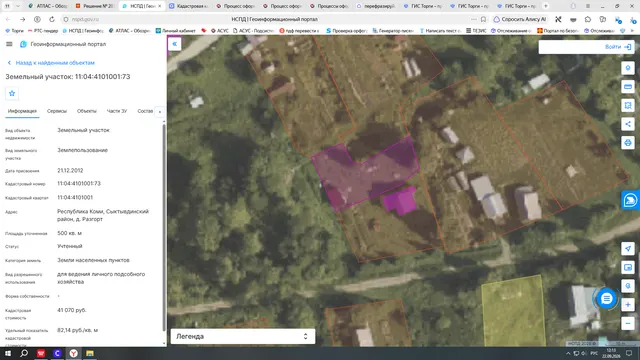
Task: Open the hamburger menu of the portal
Action: [9, 44]
